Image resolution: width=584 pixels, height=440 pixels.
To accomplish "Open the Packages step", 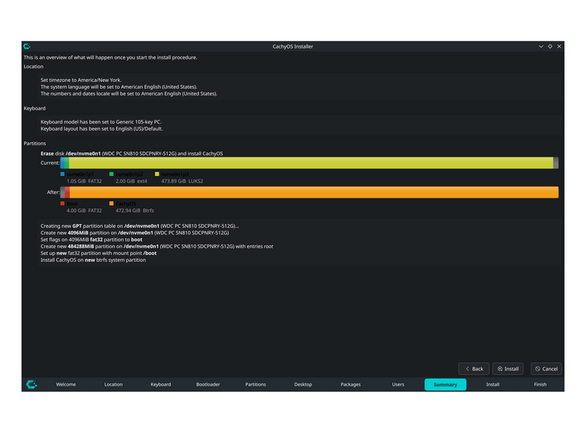I will (x=350, y=384).
